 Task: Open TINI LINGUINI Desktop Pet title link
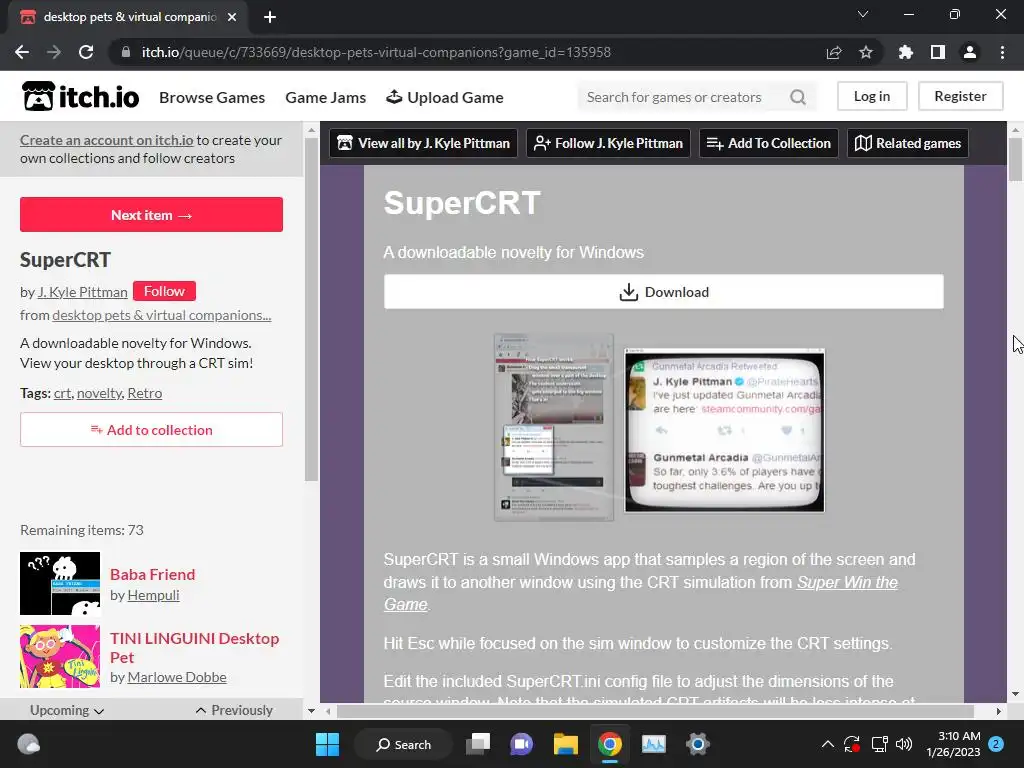195,648
